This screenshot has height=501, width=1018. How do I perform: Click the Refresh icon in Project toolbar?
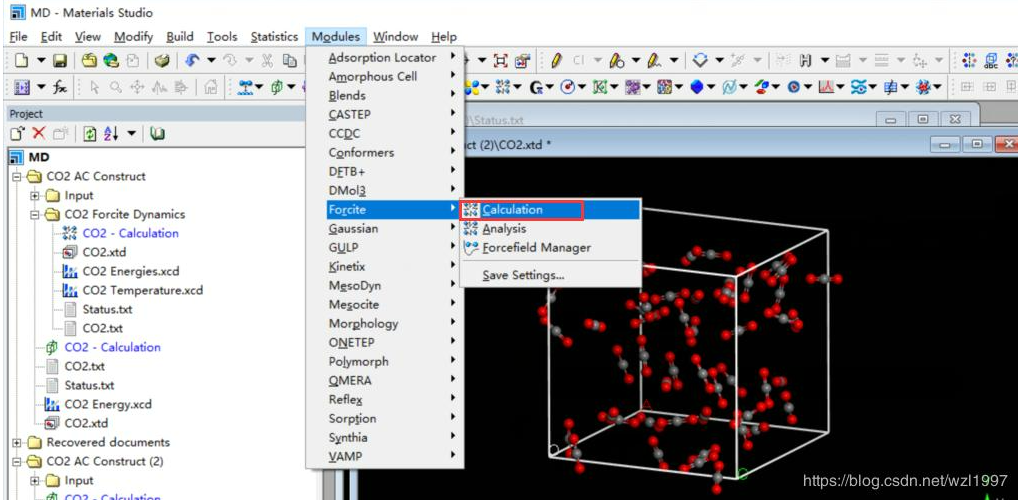(90, 134)
